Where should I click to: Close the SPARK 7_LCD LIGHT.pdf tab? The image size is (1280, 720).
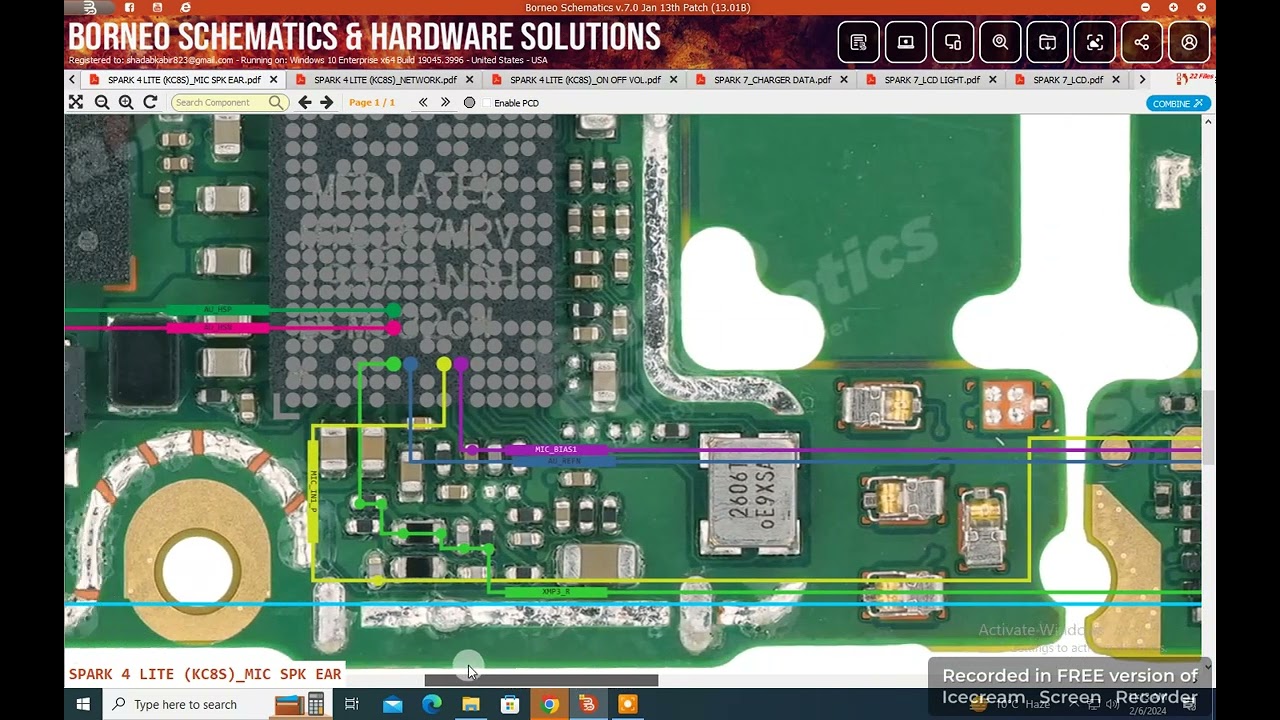(993, 80)
